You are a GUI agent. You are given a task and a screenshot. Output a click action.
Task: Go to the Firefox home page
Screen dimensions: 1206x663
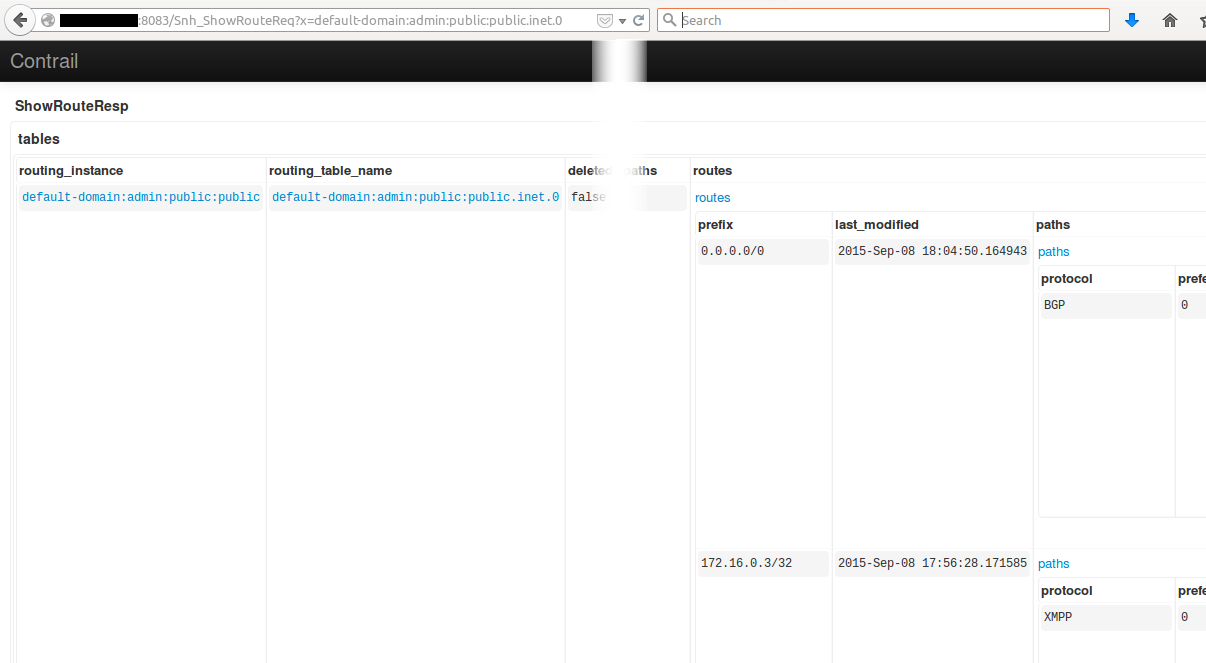pyautogui.click(x=1169, y=19)
